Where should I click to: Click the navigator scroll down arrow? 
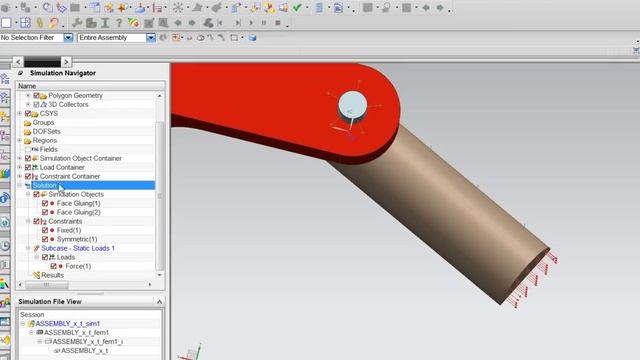coord(160,275)
